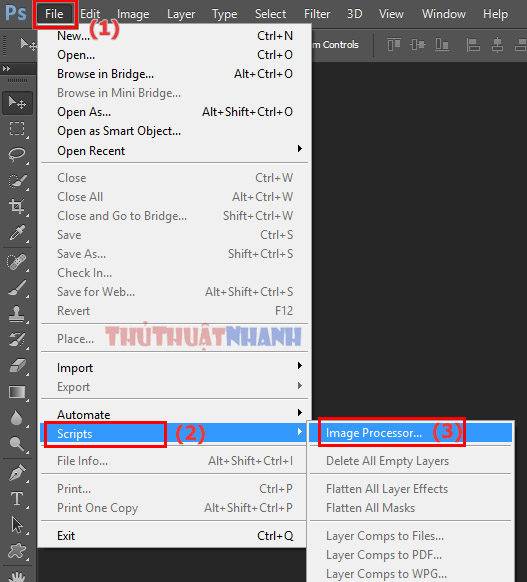Select the Eyedropper tool
The width and height of the screenshot is (527, 582).
17,233
